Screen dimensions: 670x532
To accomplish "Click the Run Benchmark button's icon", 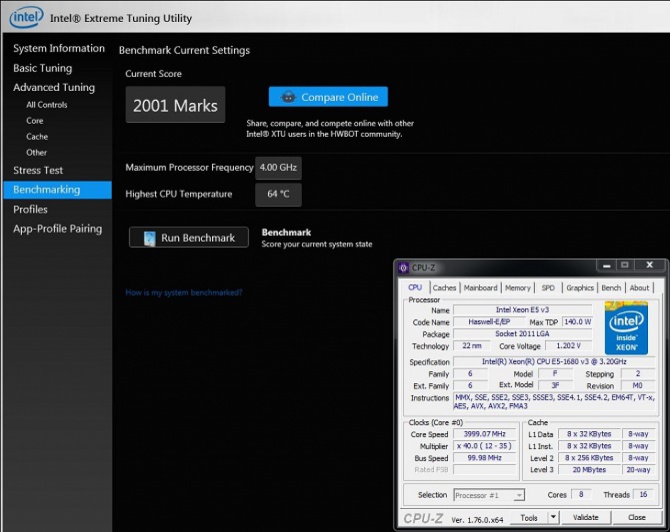I will [x=150, y=238].
